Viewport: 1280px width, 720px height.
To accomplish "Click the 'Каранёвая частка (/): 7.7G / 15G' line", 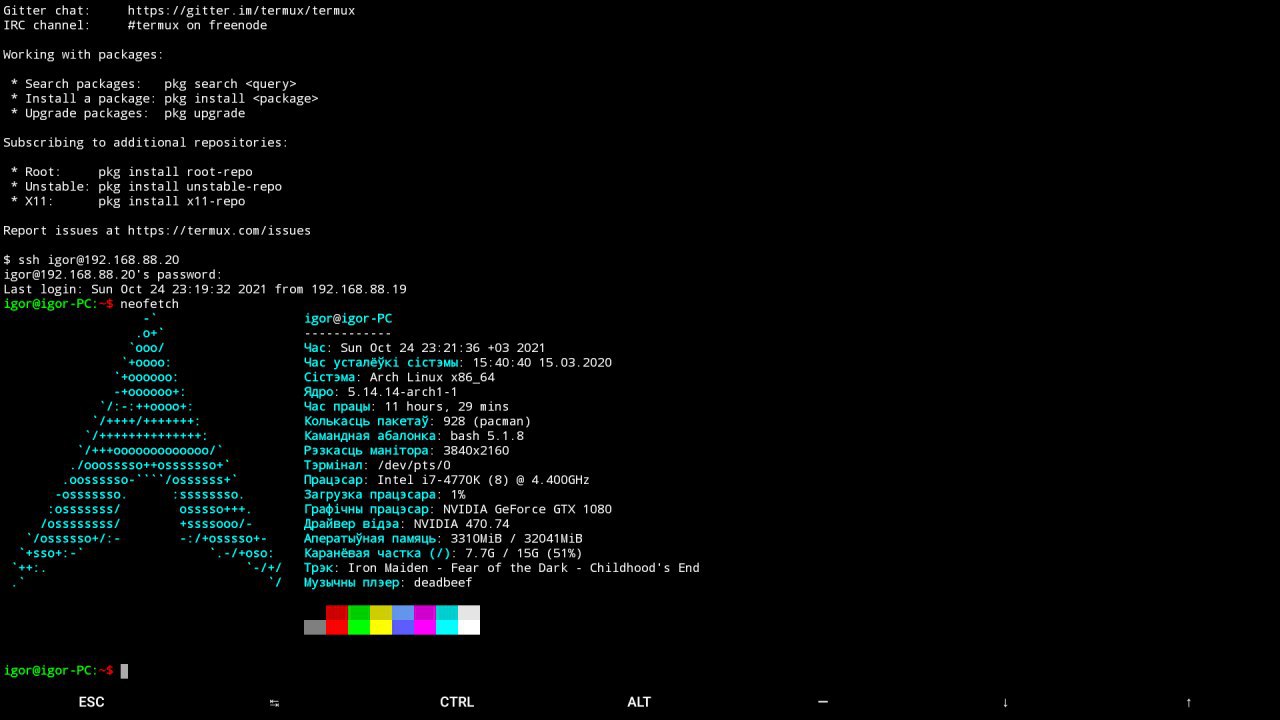I will (443, 553).
